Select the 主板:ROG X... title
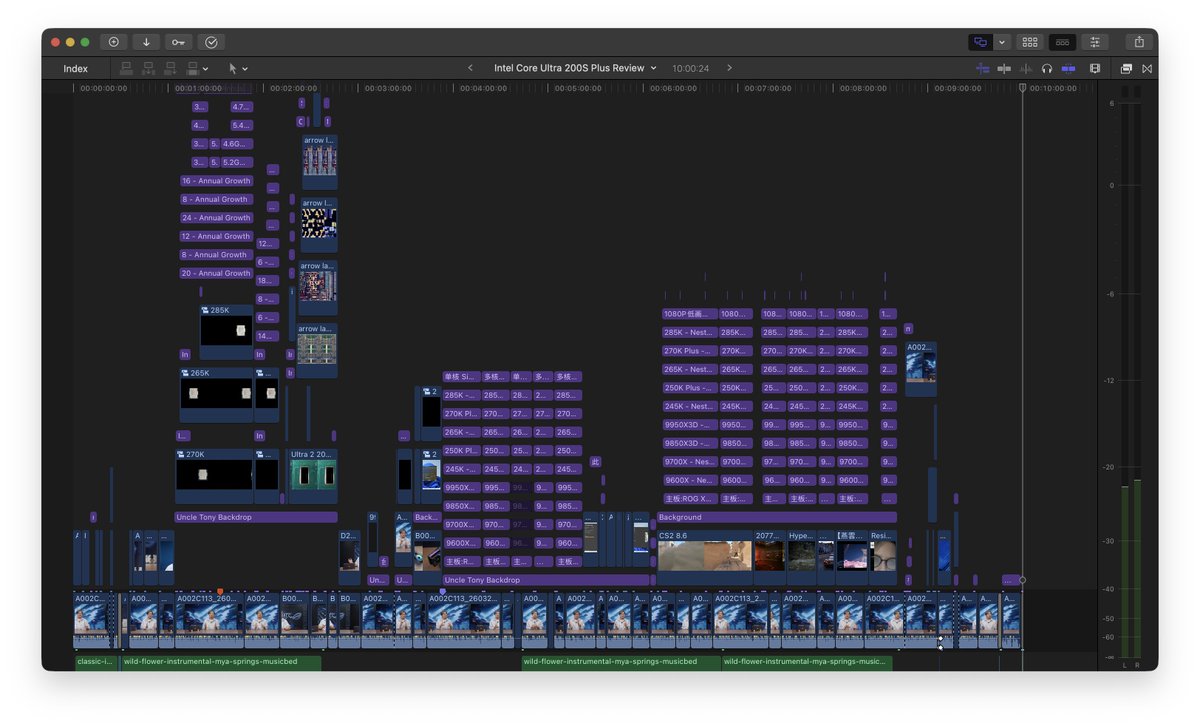Screen dimensions: 1200x726 click(x=689, y=498)
